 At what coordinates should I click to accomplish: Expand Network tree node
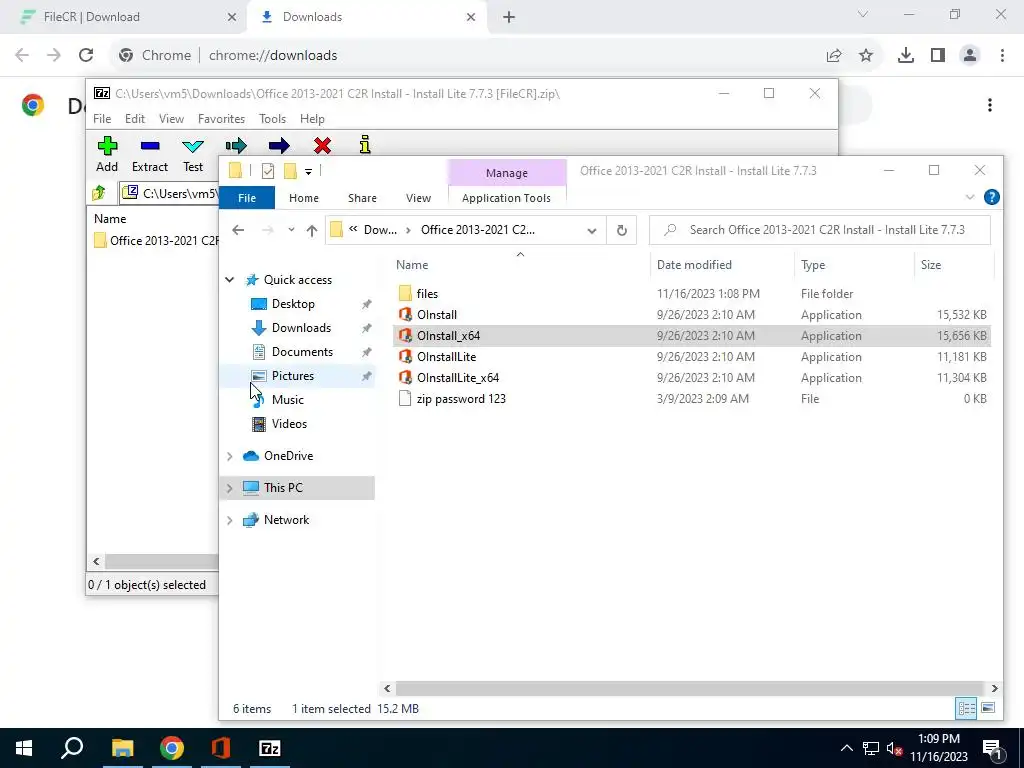coord(230,520)
